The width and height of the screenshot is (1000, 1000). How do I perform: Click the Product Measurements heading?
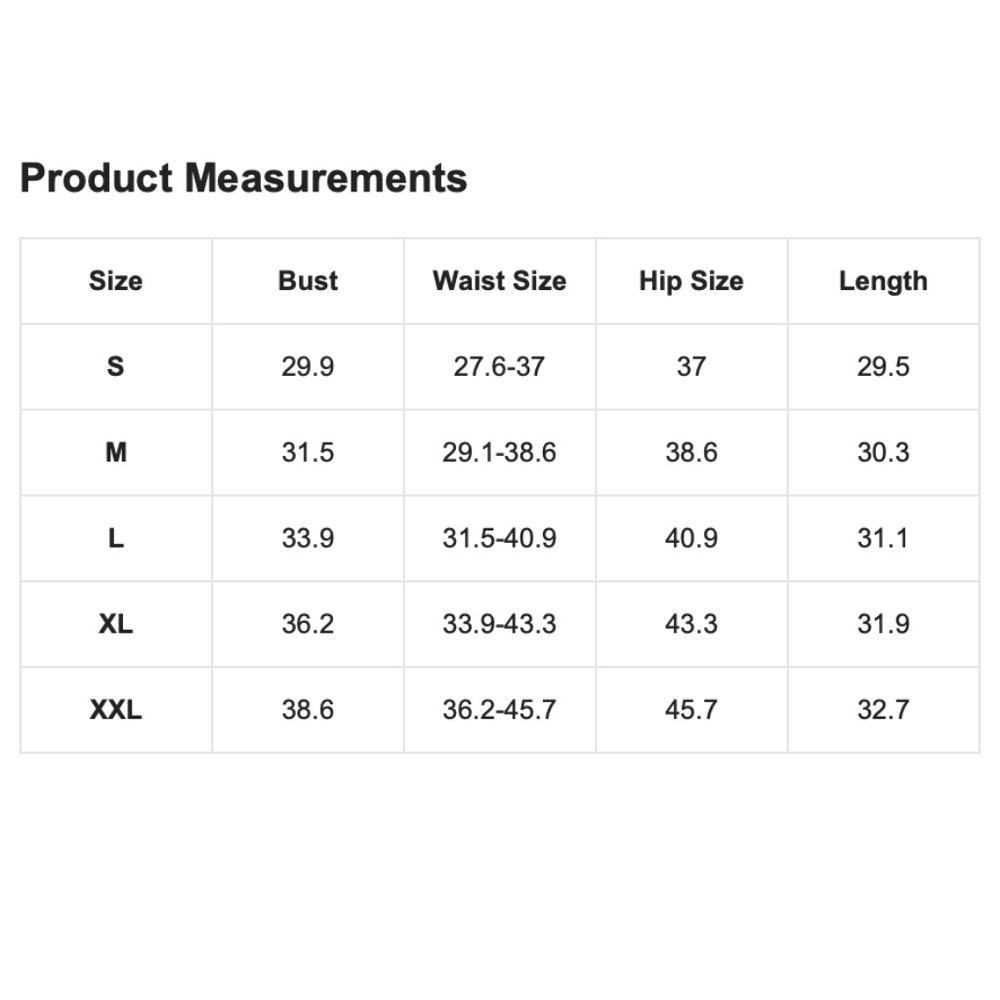tap(243, 179)
